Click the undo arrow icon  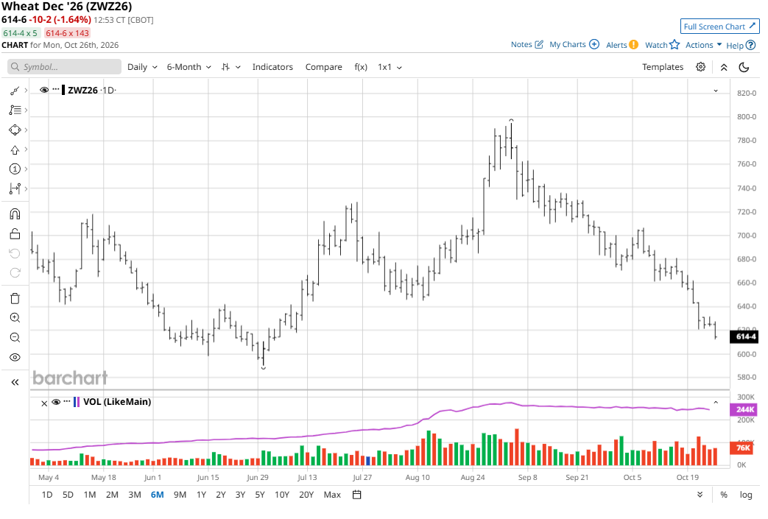(x=15, y=254)
